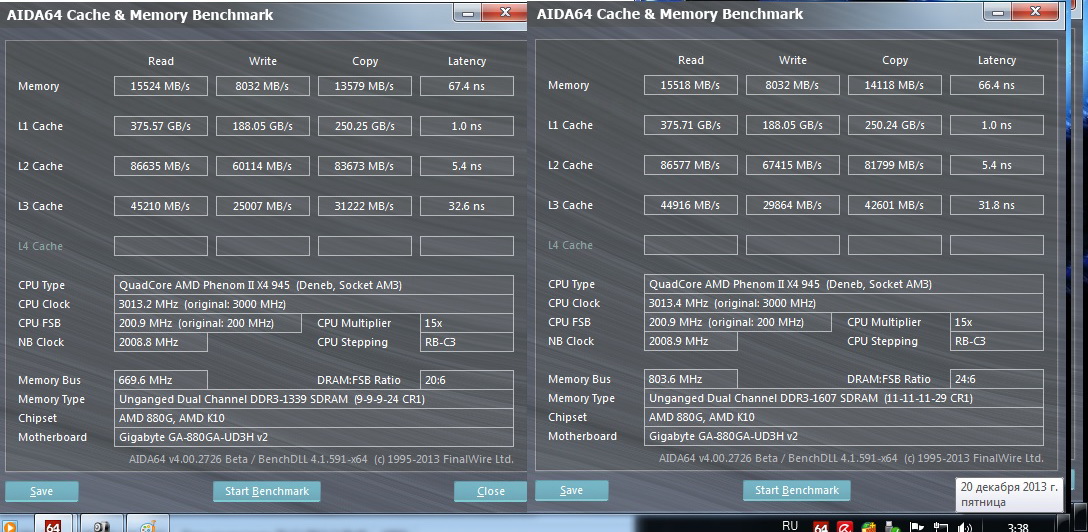This screenshot has height=532, width=1088.
Task: Select Memory Latency 67.4 ns field
Action: pyautogui.click(x=466, y=86)
